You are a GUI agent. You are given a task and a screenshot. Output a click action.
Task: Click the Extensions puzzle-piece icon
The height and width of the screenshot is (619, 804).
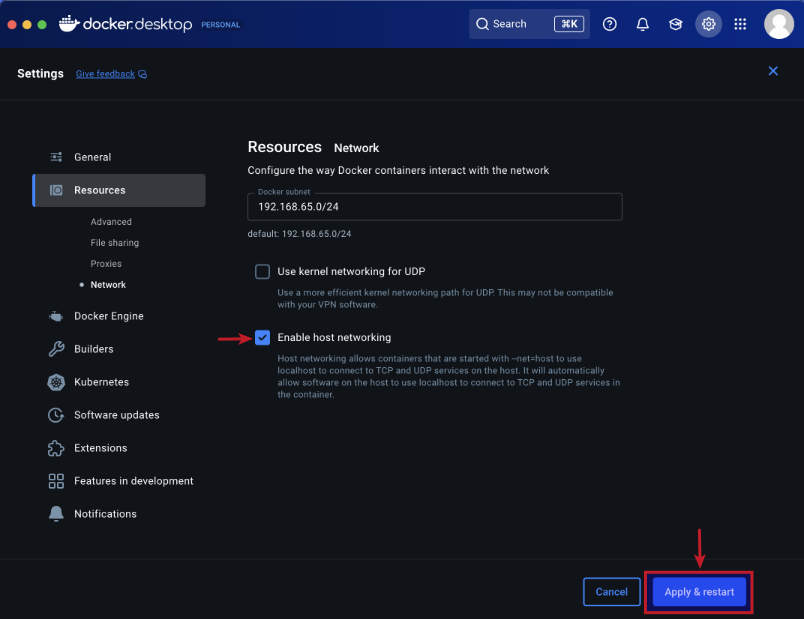56,448
